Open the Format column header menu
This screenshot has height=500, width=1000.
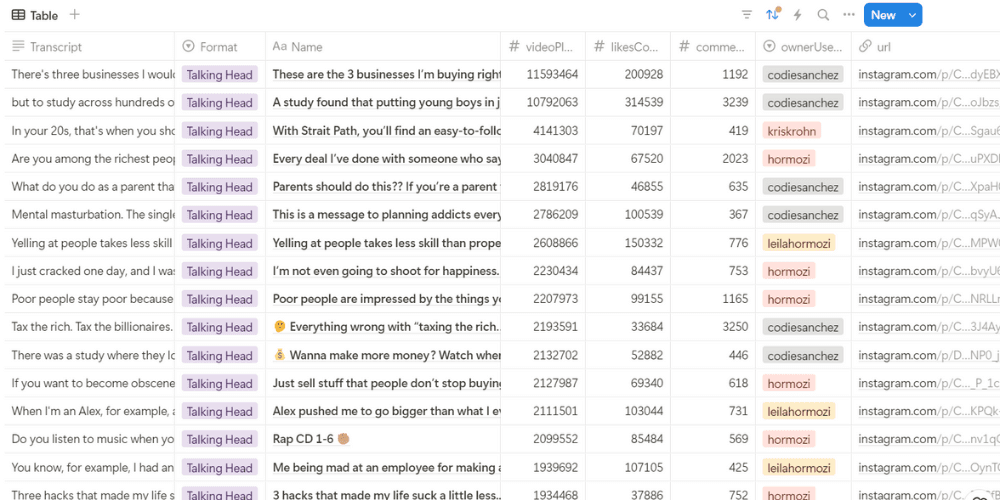[x=220, y=47]
